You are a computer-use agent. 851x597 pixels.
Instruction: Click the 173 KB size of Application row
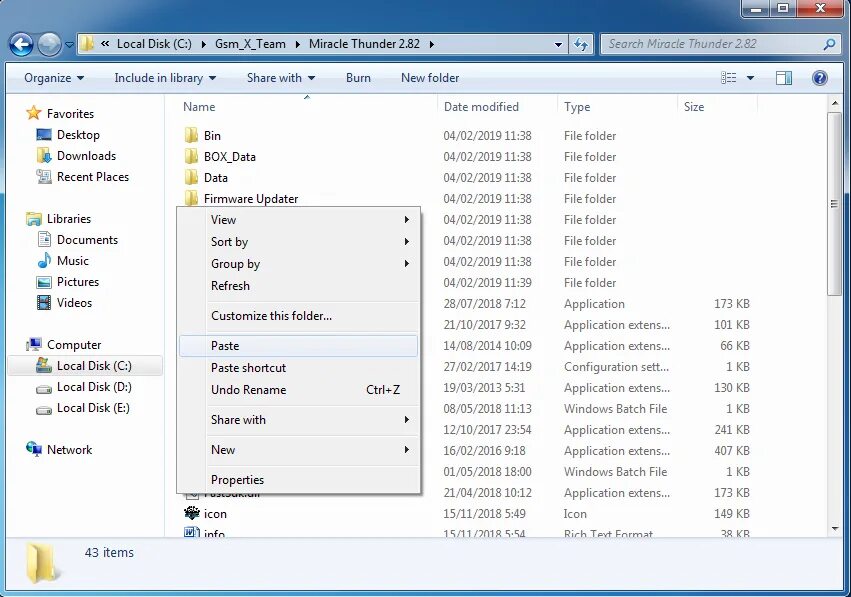pos(732,304)
